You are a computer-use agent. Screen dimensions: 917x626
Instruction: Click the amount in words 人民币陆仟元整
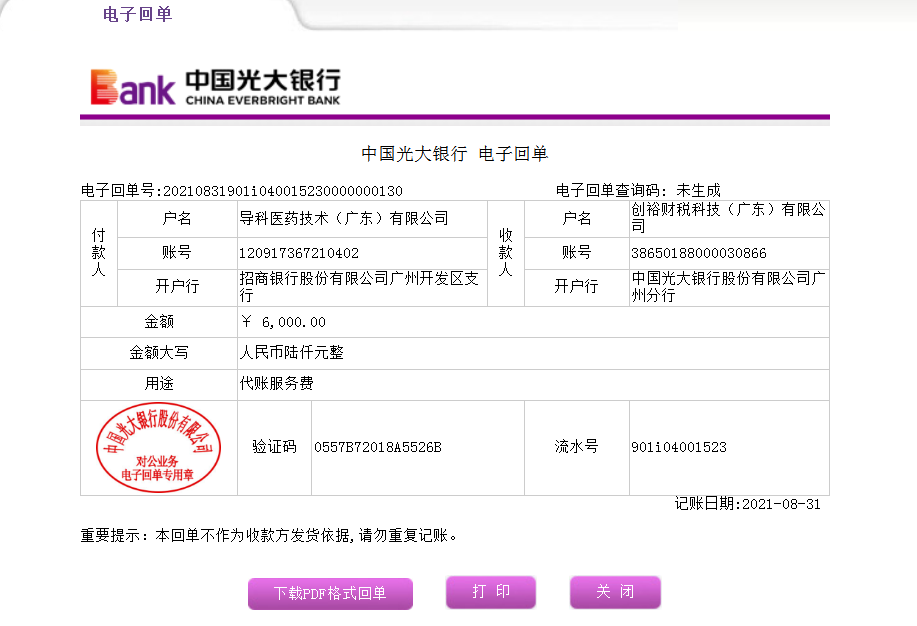292,353
